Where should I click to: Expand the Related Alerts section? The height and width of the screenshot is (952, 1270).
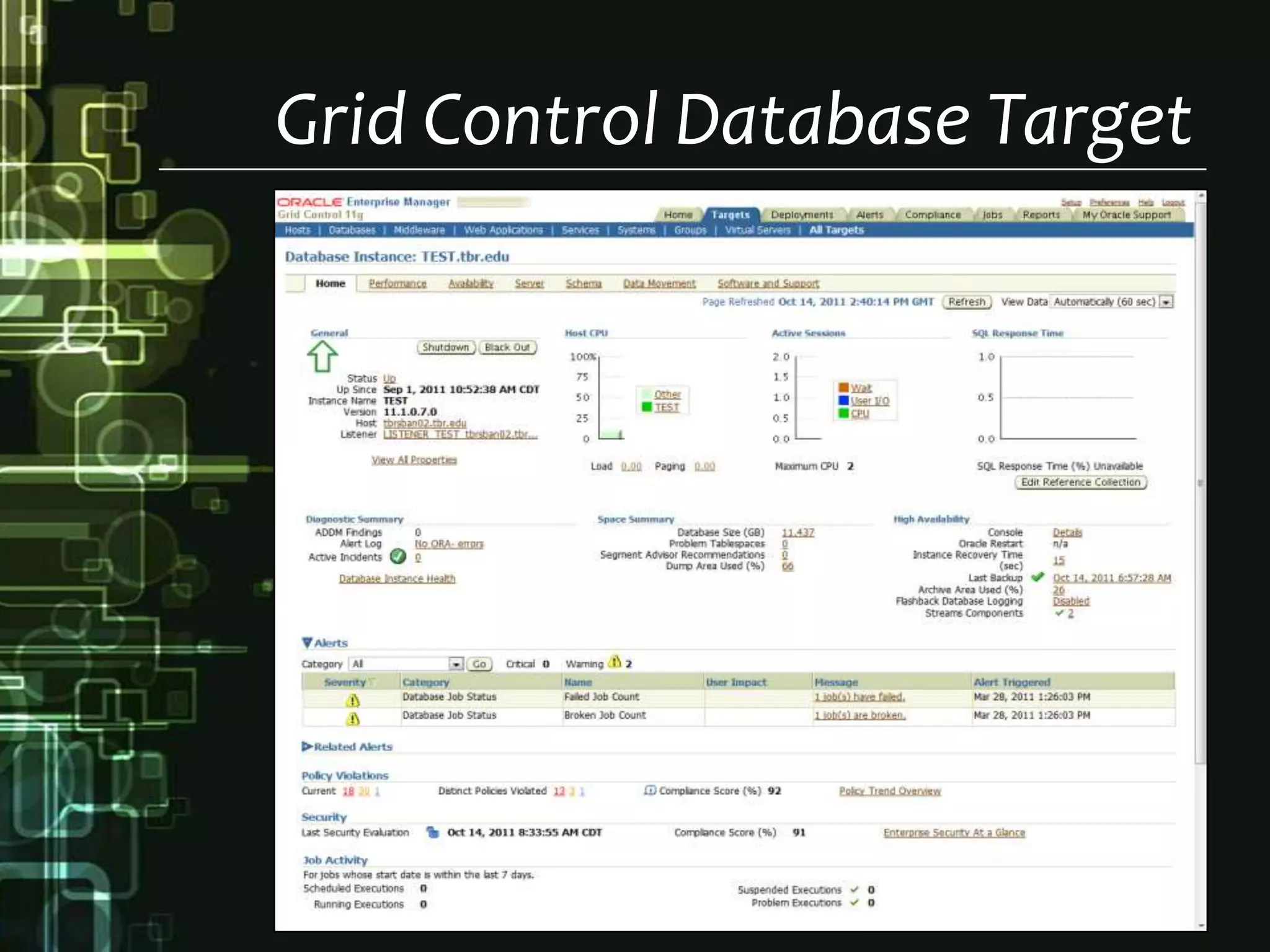(x=307, y=746)
